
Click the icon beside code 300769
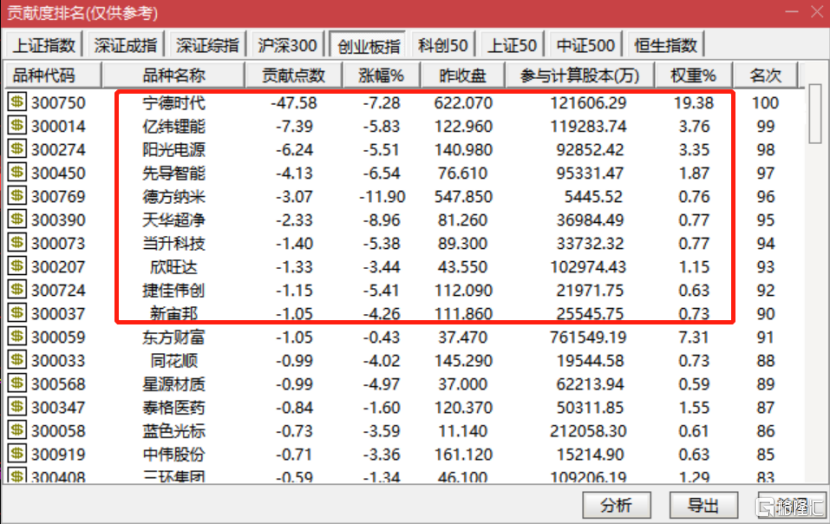pos(17,196)
